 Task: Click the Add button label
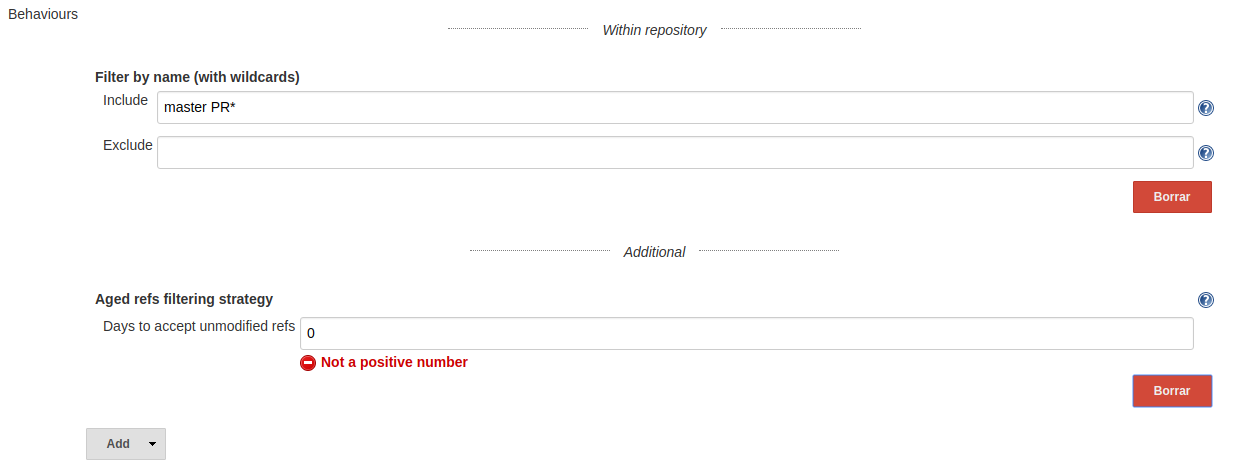(118, 444)
